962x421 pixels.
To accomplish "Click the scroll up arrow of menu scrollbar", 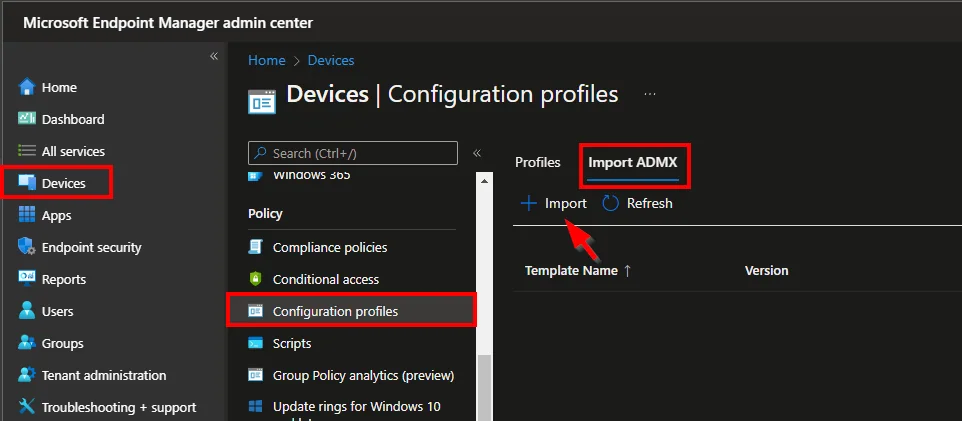I will (x=484, y=180).
